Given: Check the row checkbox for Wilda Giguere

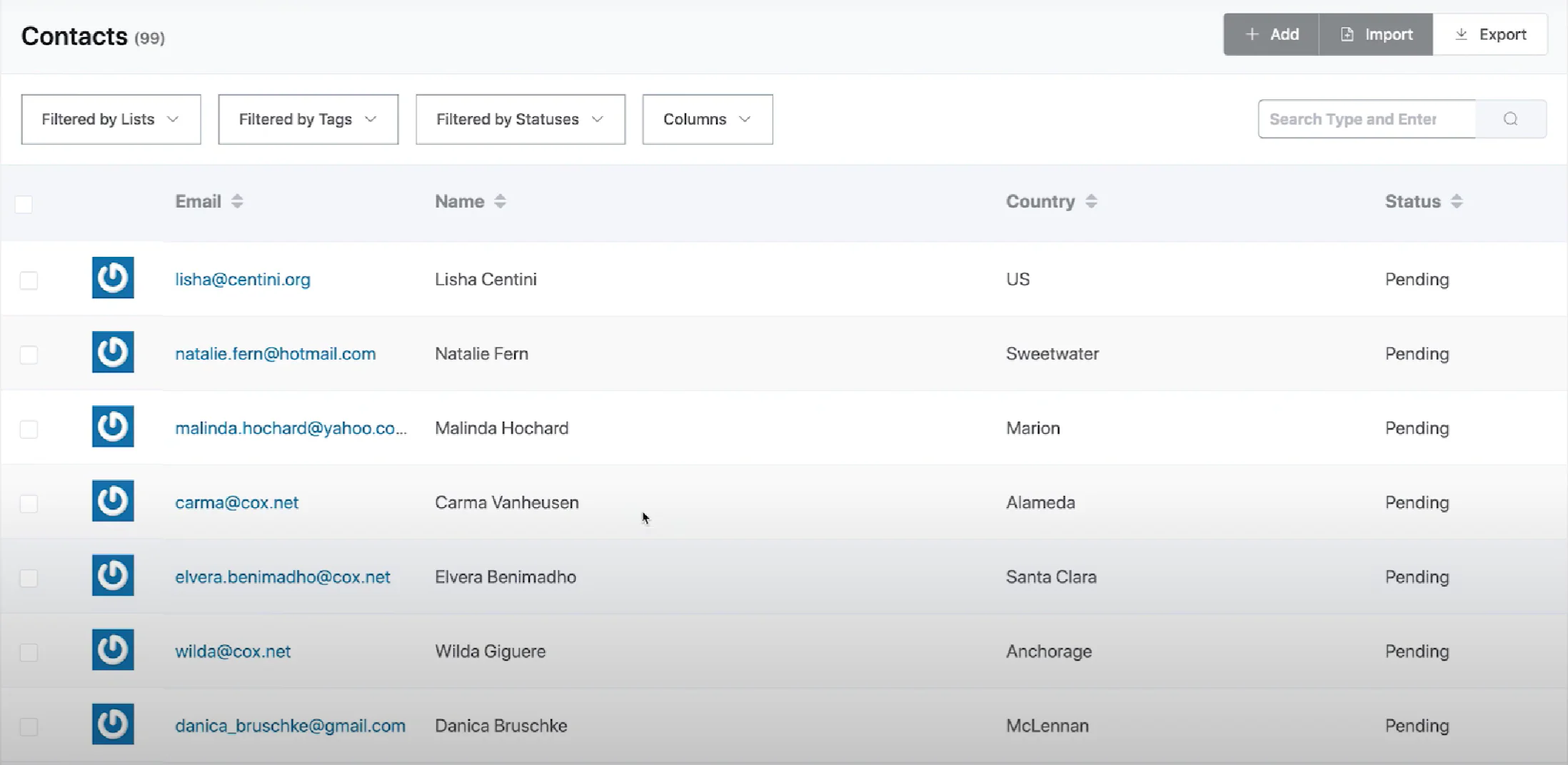Looking at the screenshot, I should click(29, 652).
